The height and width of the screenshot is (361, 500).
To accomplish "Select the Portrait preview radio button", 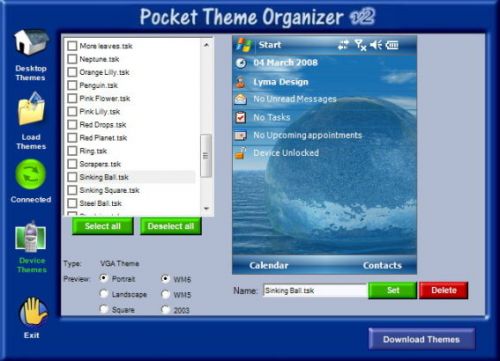I will [104, 278].
